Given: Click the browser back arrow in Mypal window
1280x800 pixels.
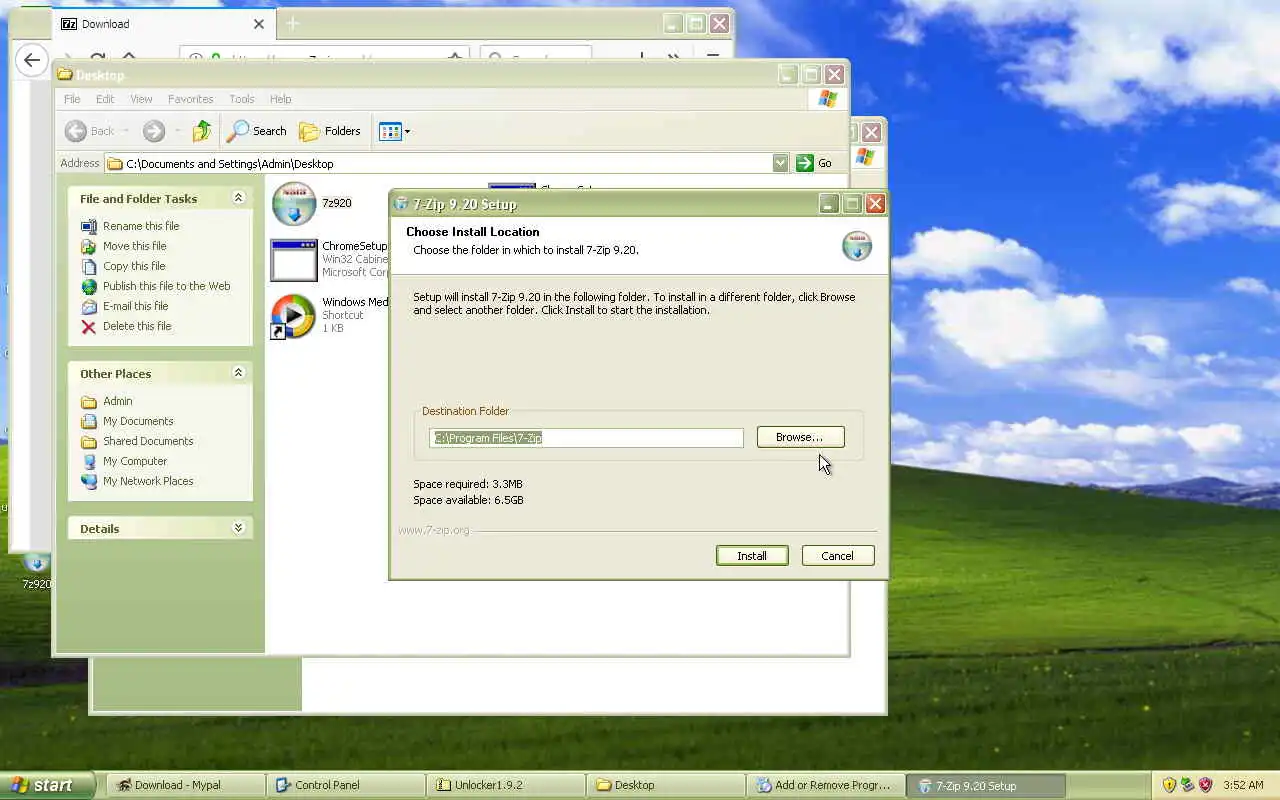Looking at the screenshot, I should (32, 60).
